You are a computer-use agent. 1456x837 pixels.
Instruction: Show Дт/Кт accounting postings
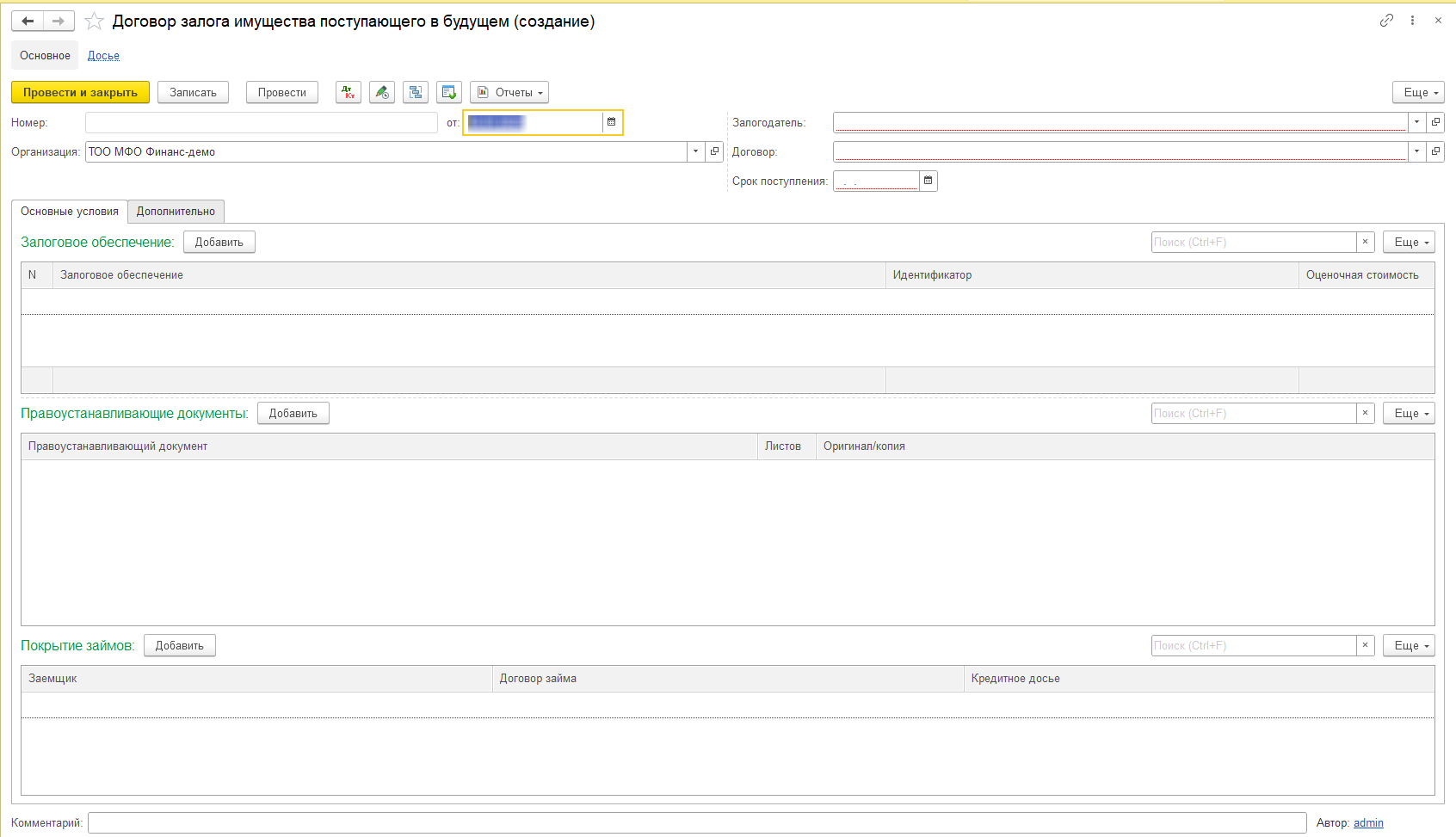[349, 92]
